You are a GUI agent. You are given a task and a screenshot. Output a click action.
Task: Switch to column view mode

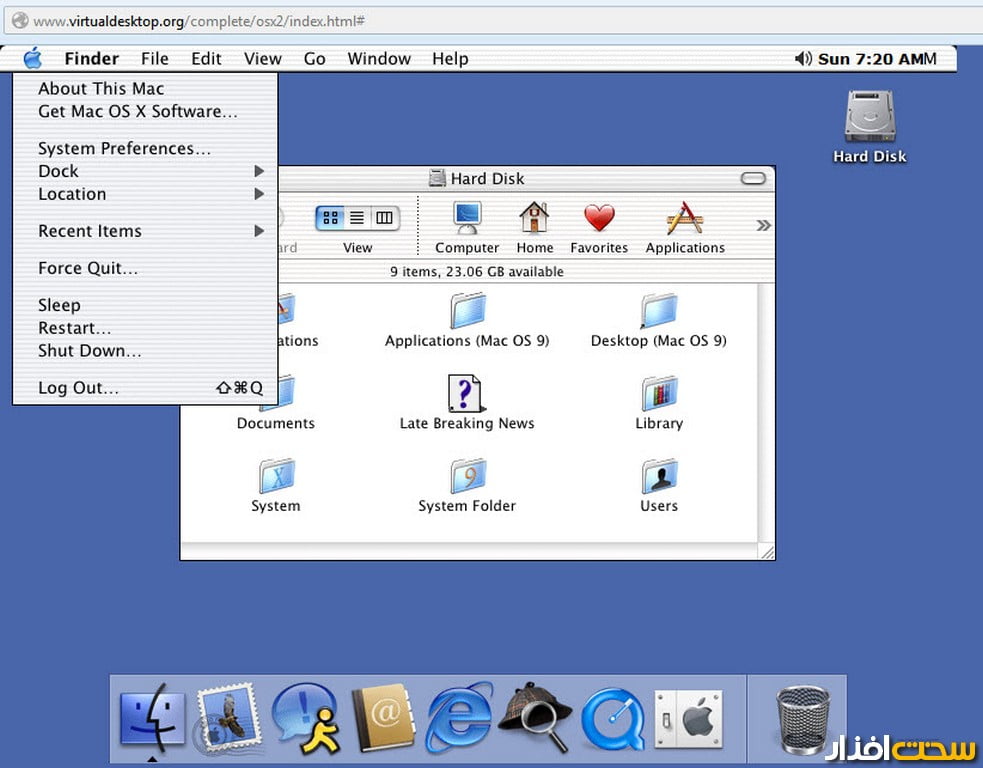pos(384,218)
